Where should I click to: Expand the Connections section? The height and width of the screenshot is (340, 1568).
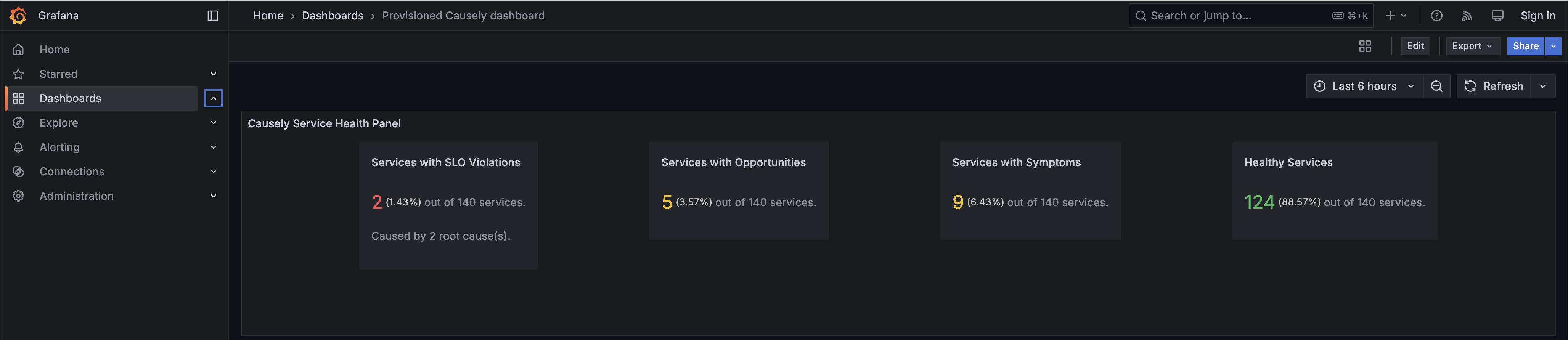pos(213,171)
